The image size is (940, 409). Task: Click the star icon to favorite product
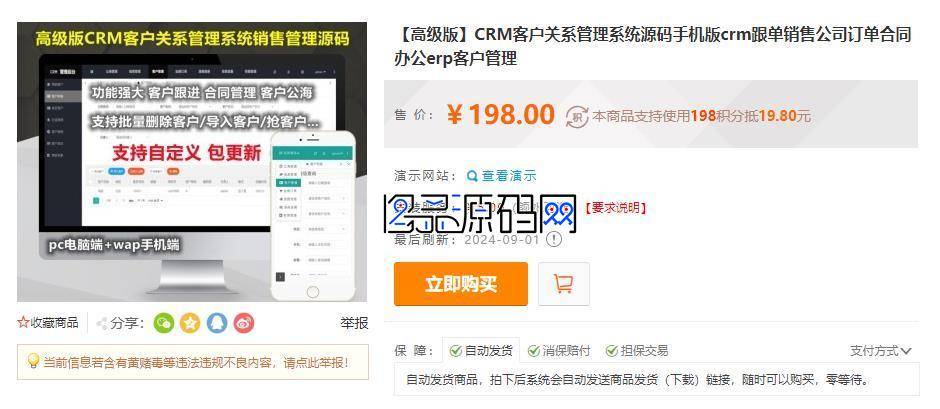(x=23, y=323)
